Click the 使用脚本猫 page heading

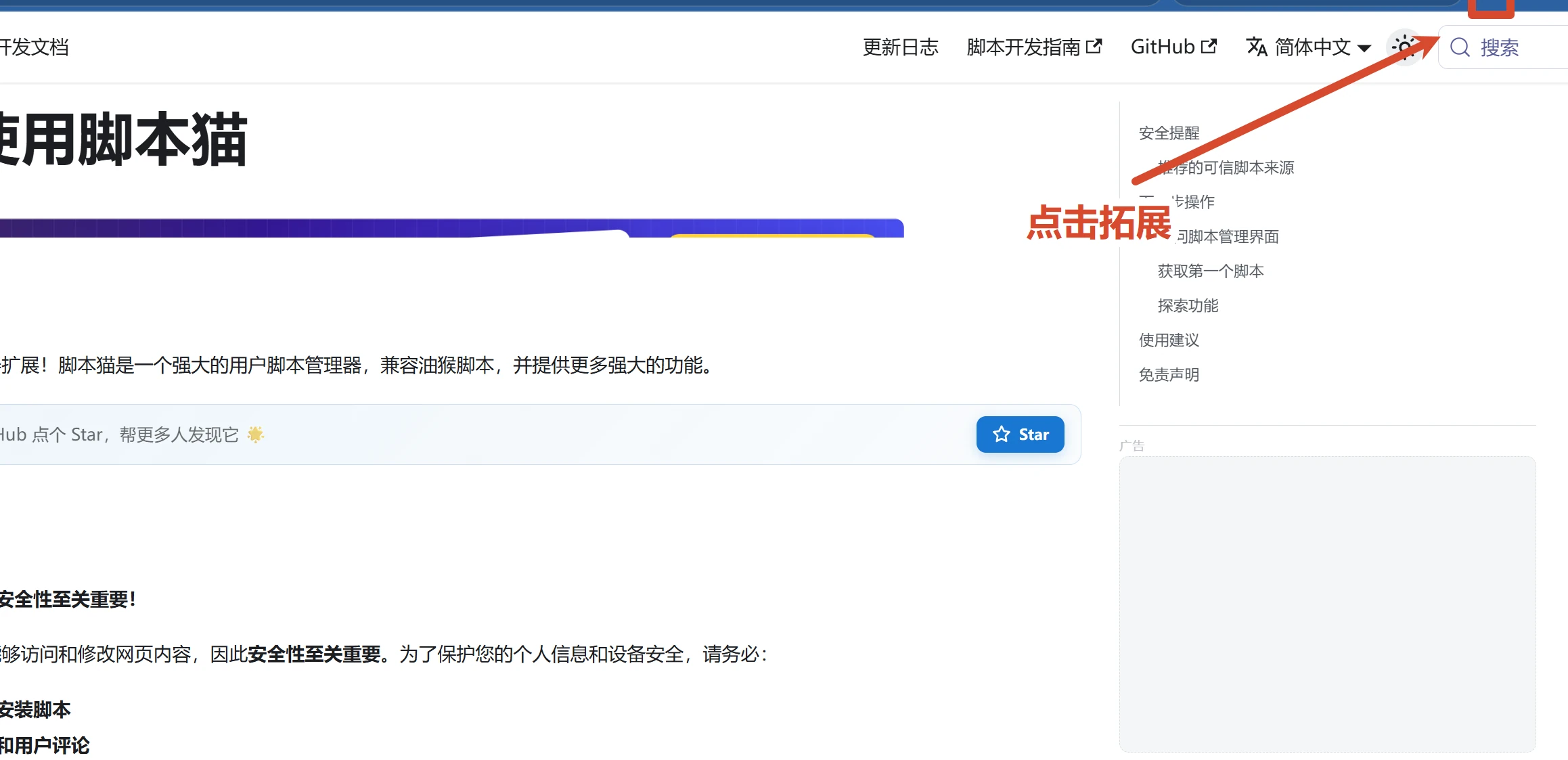pos(124,140)
